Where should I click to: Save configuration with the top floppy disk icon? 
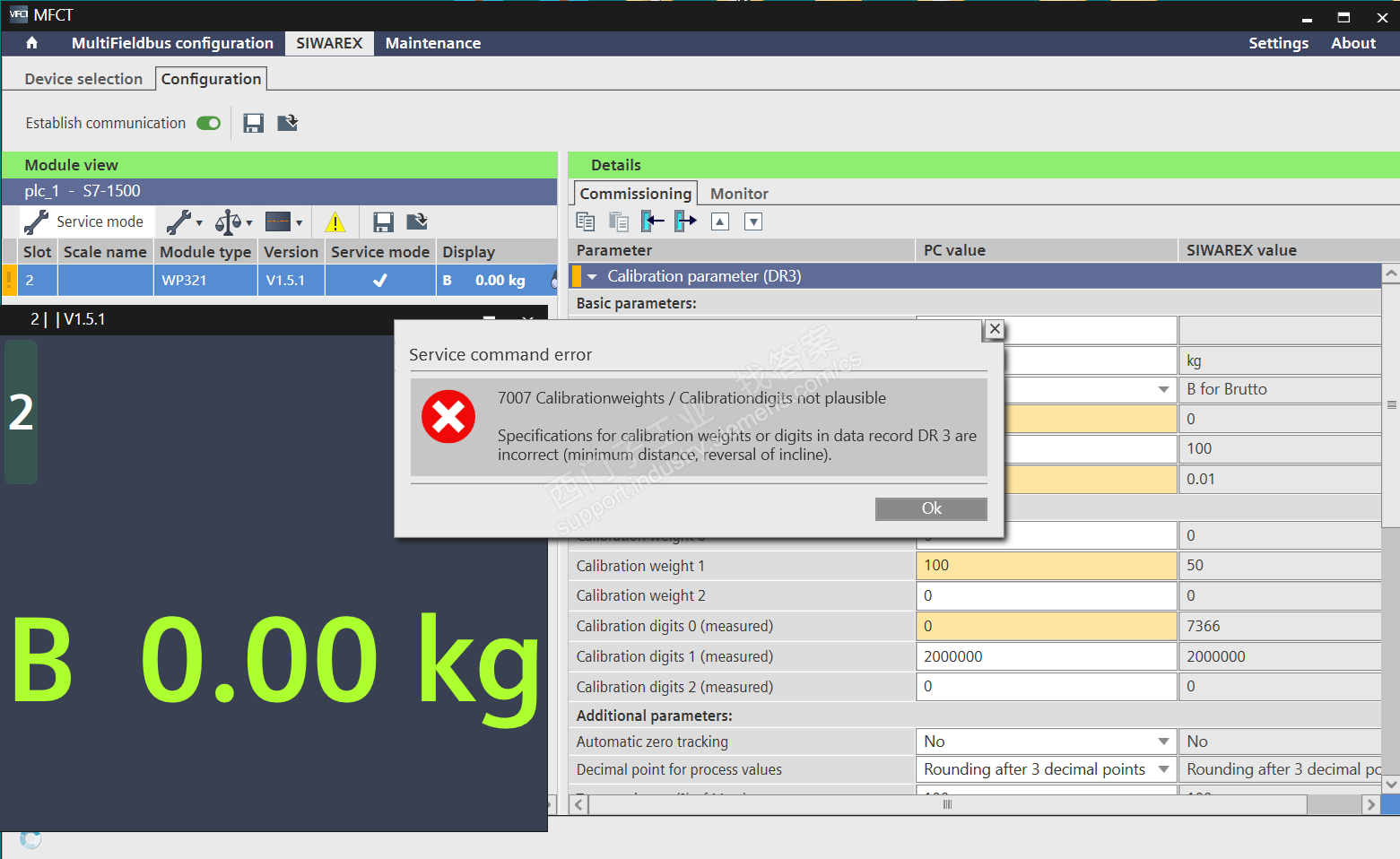[x=254, y=123]
